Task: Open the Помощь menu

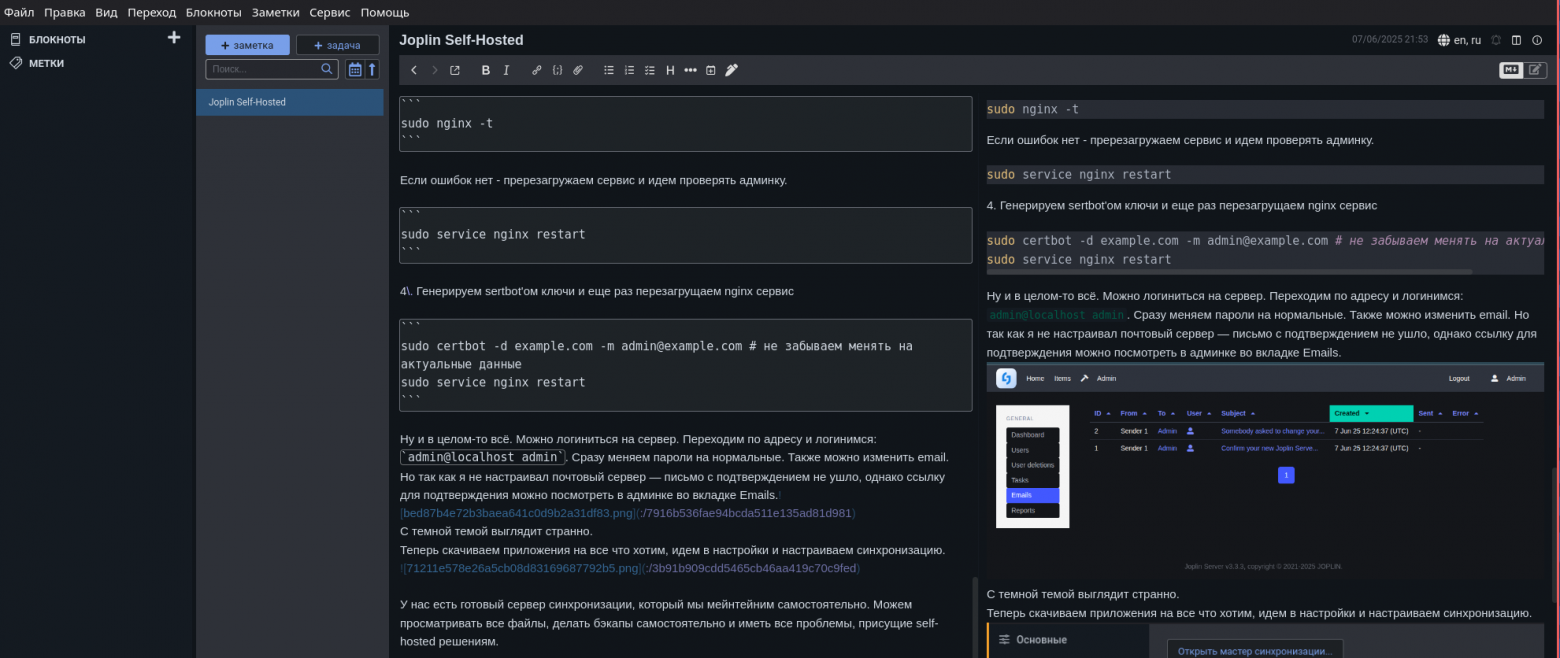Action: 385,12
